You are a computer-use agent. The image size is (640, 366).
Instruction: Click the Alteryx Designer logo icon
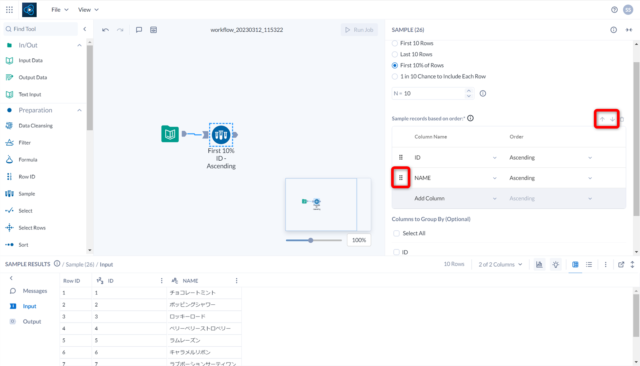pyautogui.click(x=29, y=9)
